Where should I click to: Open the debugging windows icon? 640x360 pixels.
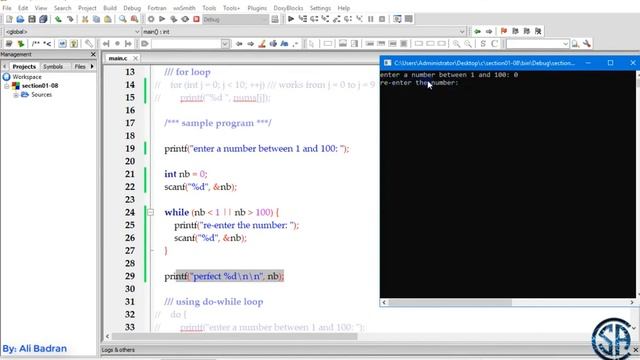click(397, 19)
